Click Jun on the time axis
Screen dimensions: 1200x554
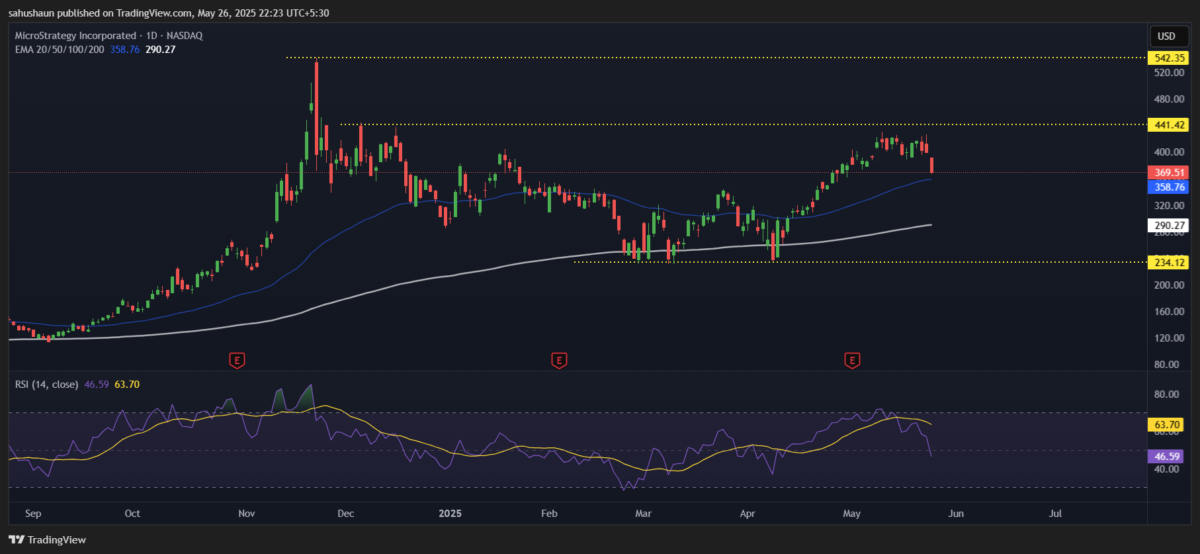[x=955, y=513]
